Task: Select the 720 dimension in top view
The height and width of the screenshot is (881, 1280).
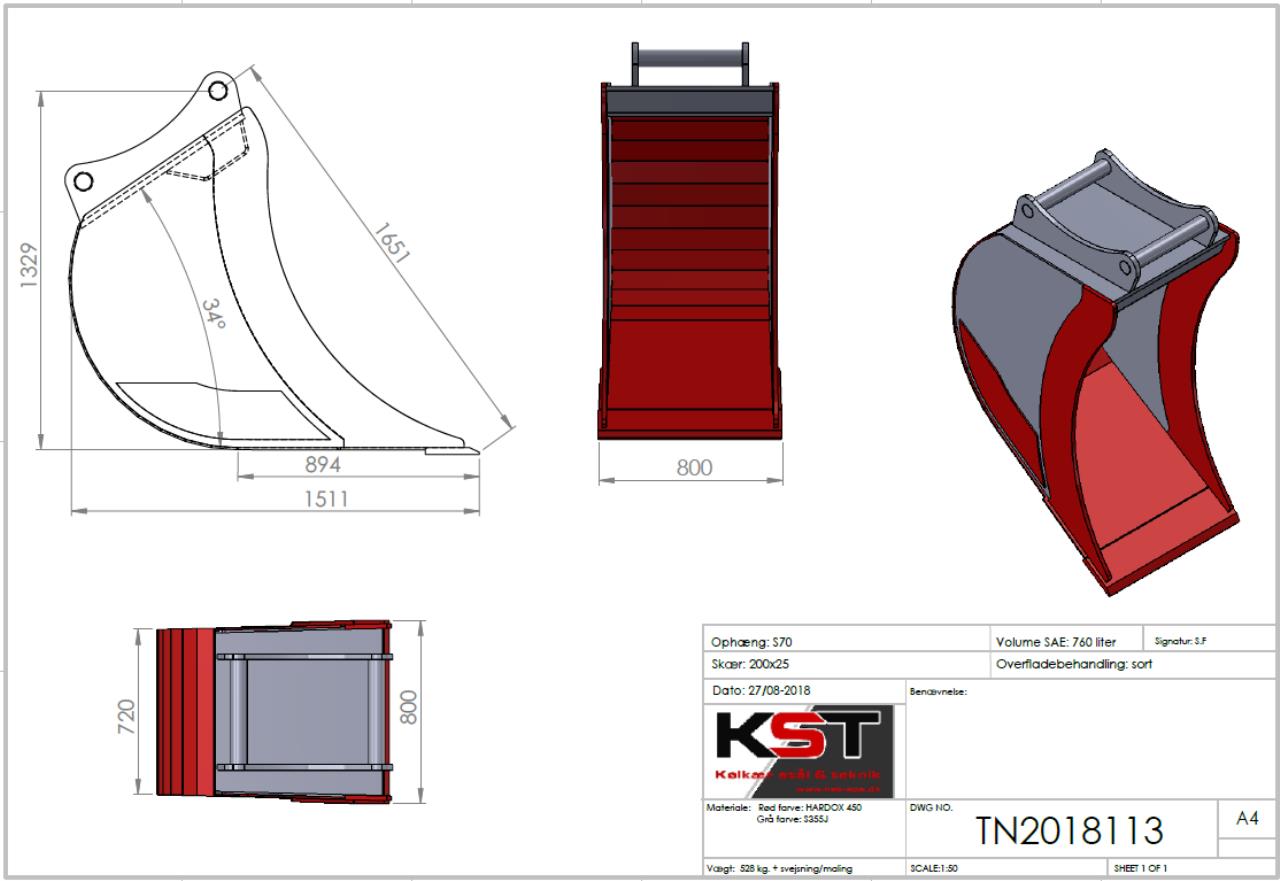Action: [127, 715]
